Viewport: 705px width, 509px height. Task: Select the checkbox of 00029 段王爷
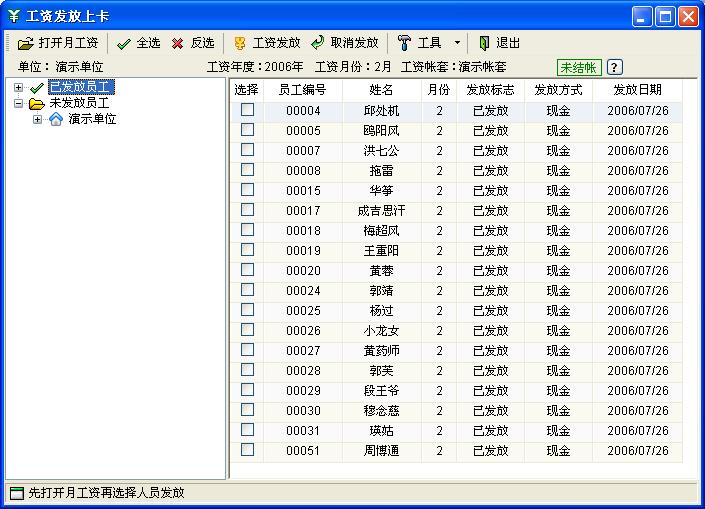247,389
